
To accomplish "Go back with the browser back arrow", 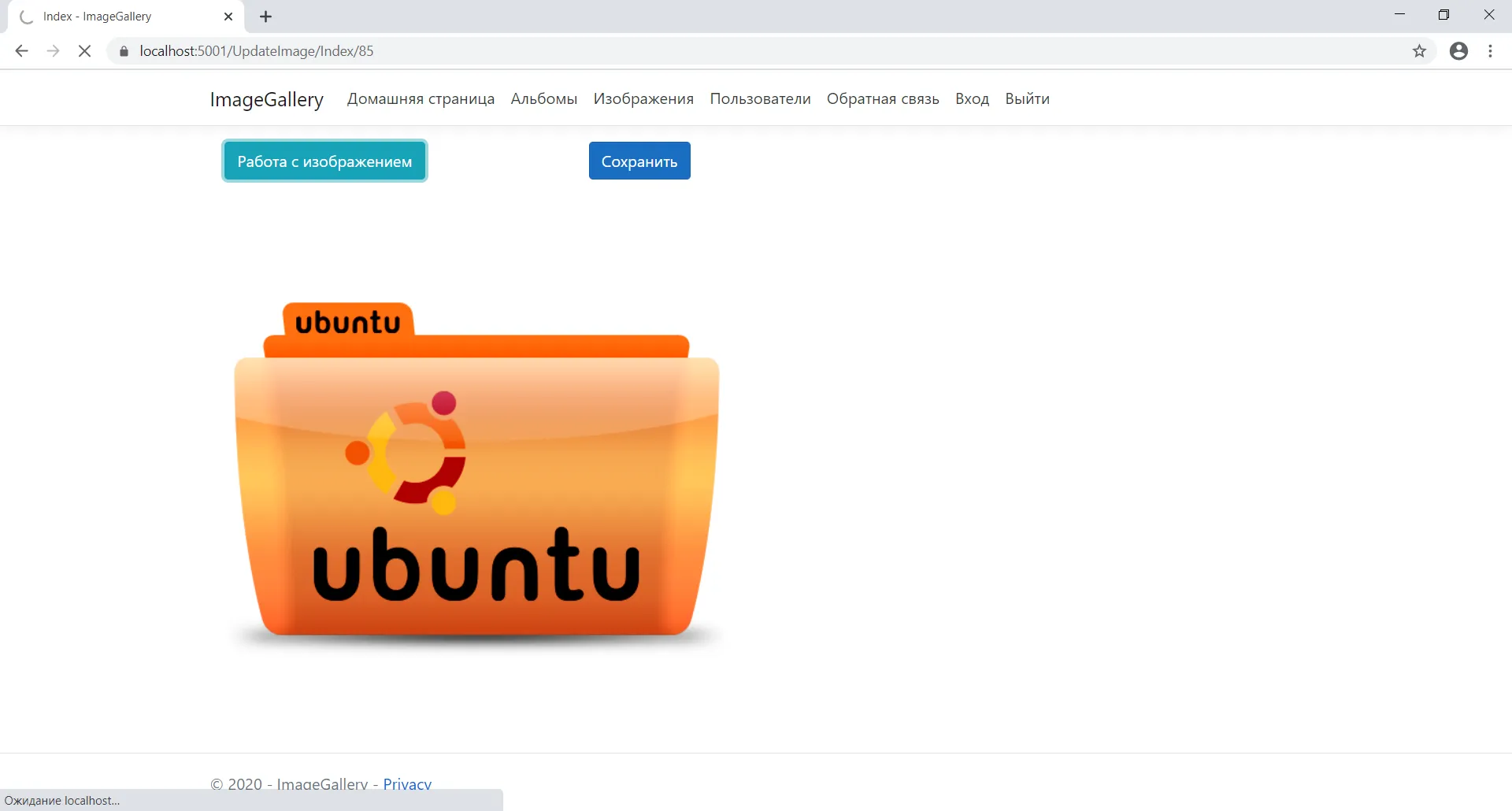I will [x=21, y=51].
